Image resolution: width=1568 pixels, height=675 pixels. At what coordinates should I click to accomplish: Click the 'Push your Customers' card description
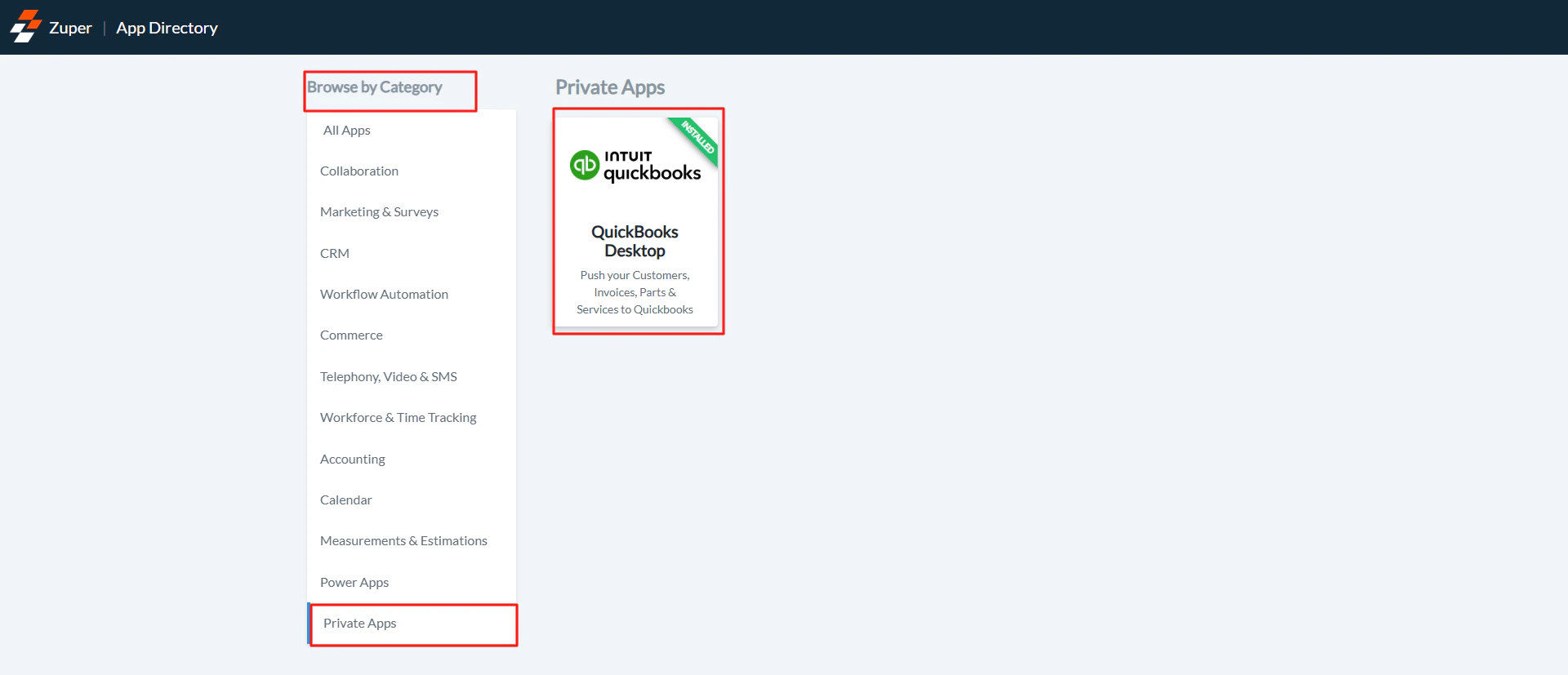pos(635,292)
